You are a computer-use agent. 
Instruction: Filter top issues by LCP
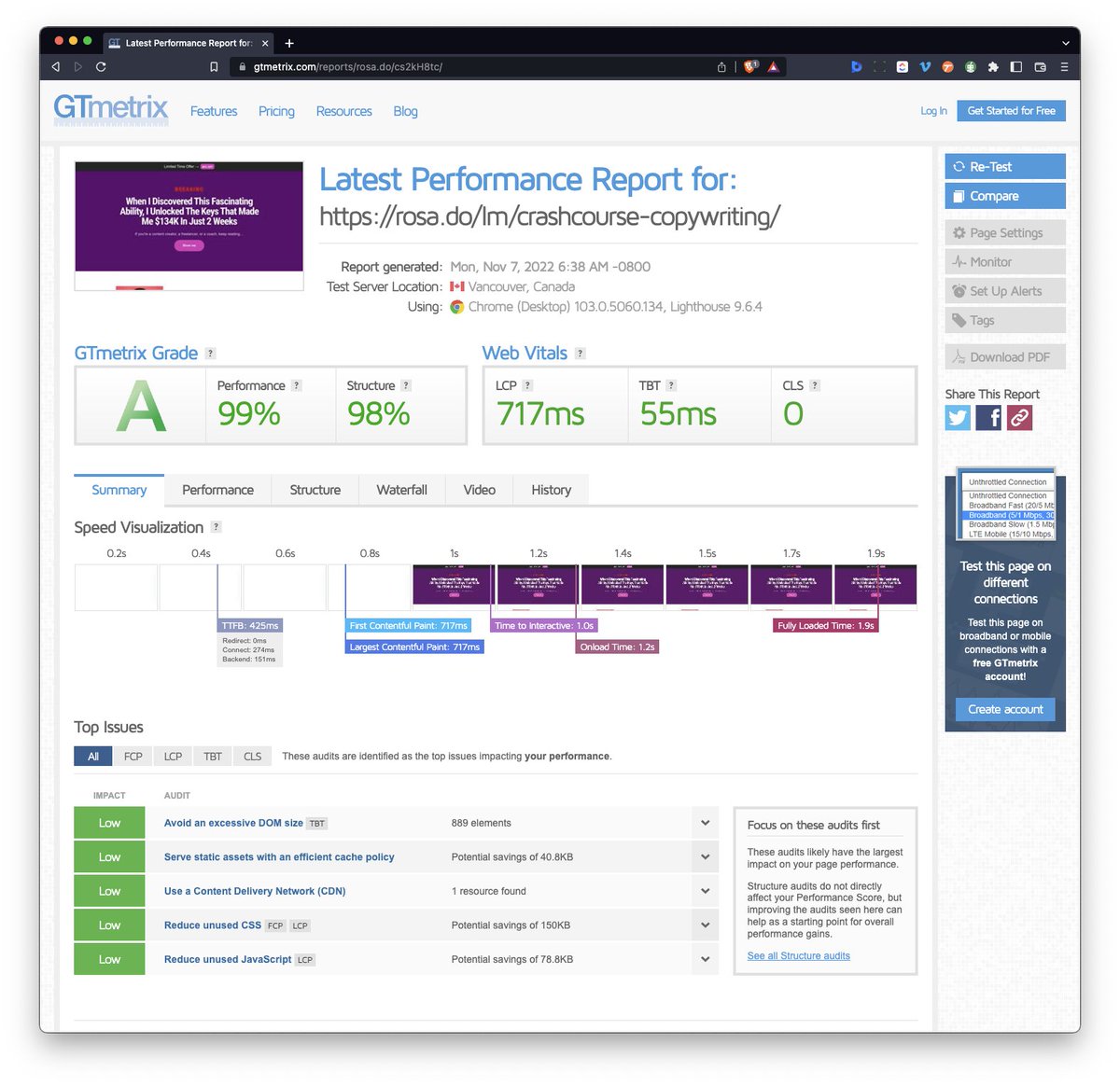click(173, 756)
